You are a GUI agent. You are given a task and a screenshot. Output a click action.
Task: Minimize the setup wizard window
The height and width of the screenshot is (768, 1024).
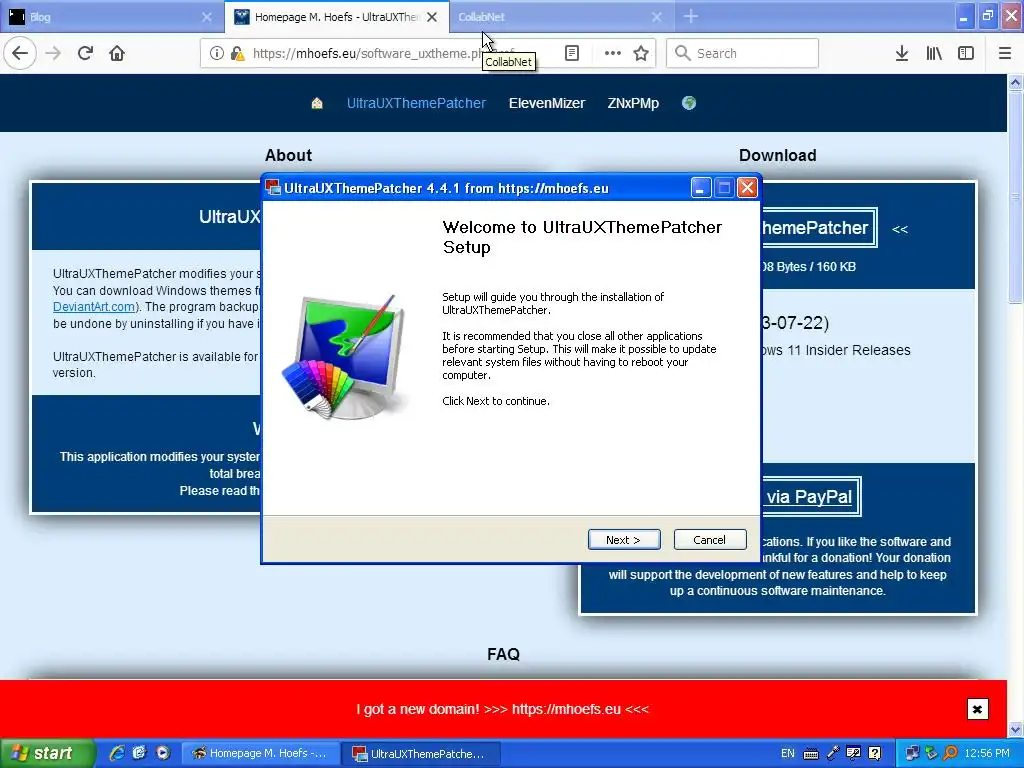coord(700,188)
